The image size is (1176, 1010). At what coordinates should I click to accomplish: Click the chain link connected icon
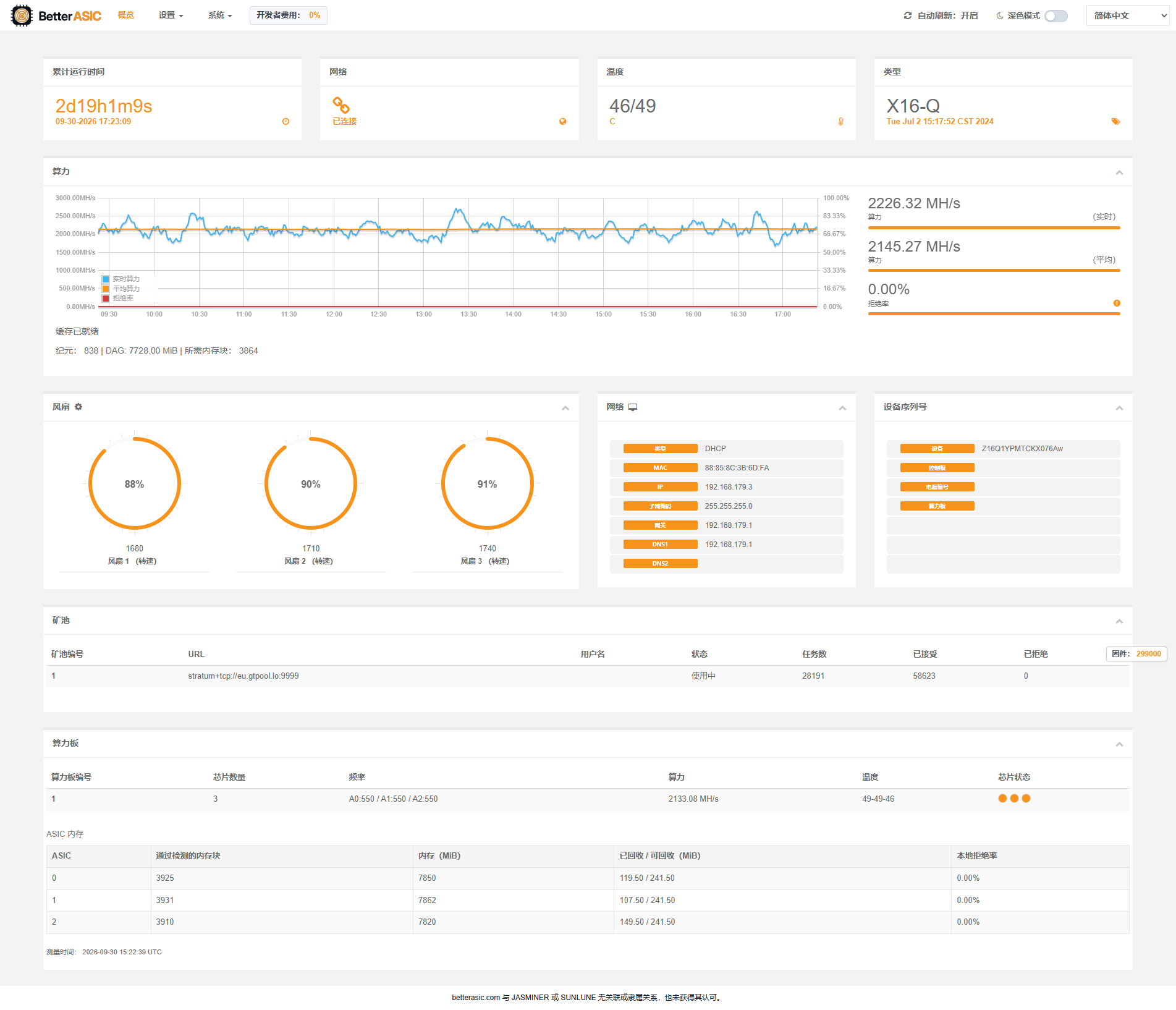click(x=341, y=105)
